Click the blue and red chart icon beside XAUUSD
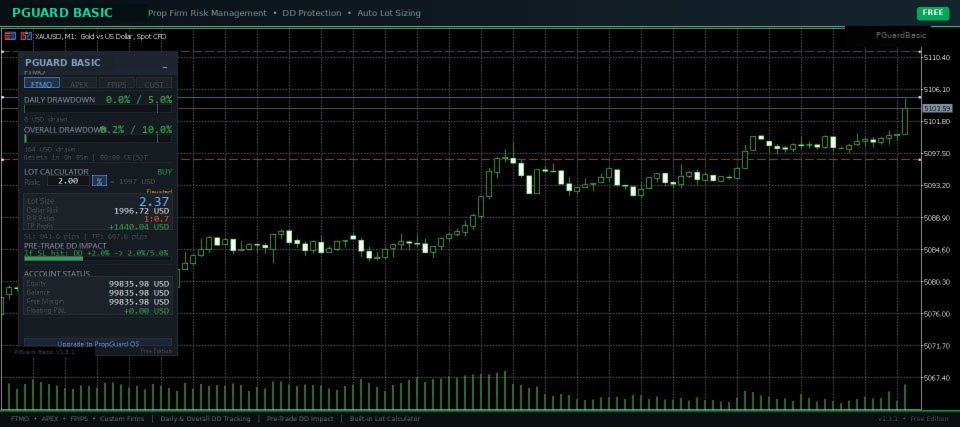Image resolution: width=960 pixels, height=427 pixels. coord(26,36)
